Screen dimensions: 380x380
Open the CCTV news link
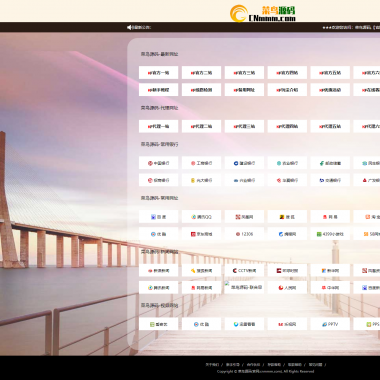[x=244, y=270]
